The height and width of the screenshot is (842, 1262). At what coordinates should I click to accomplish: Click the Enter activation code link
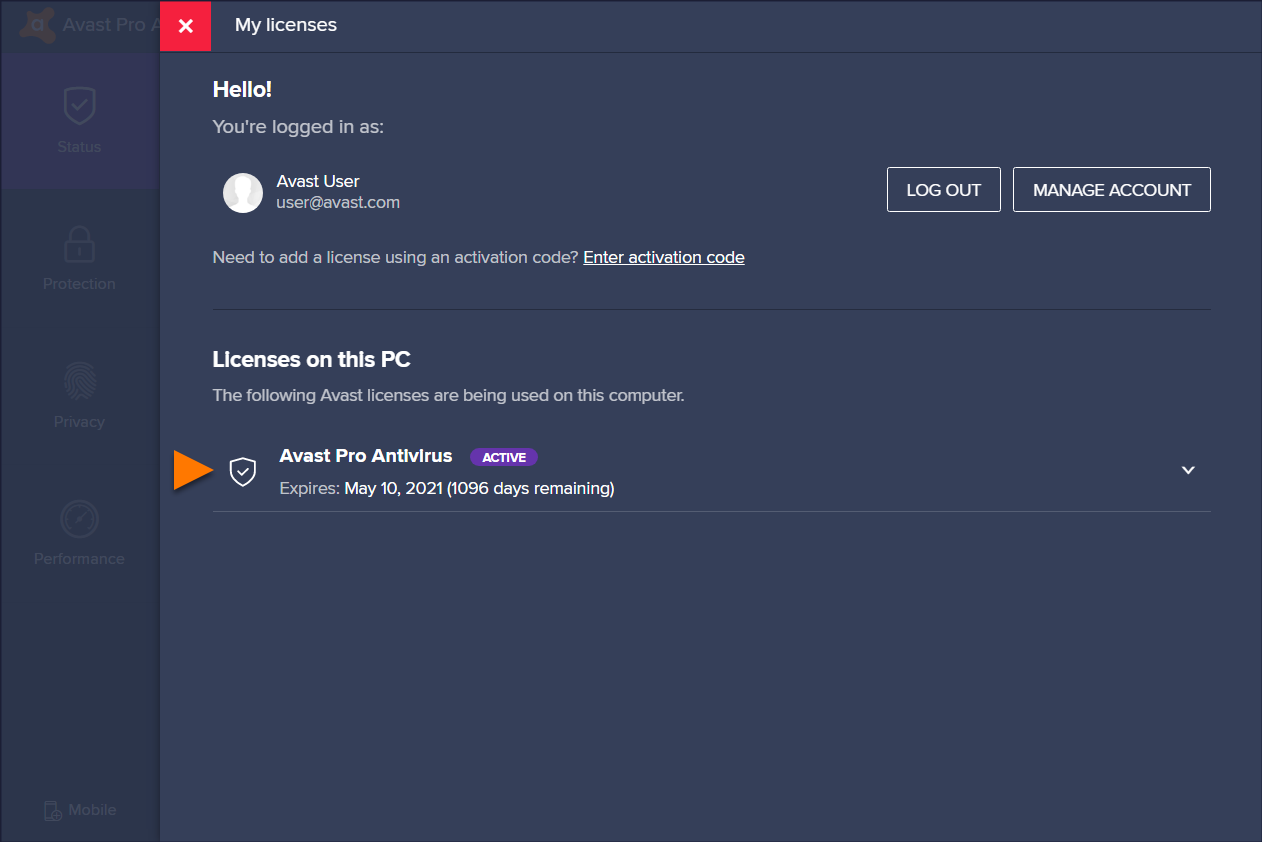click(664, 257)
